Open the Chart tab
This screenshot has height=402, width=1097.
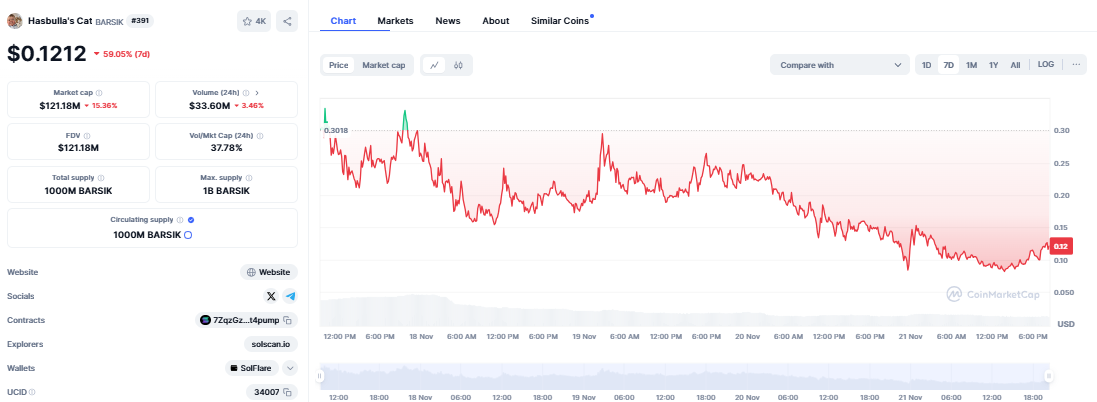pyautogui.click(x=343, y=21)
